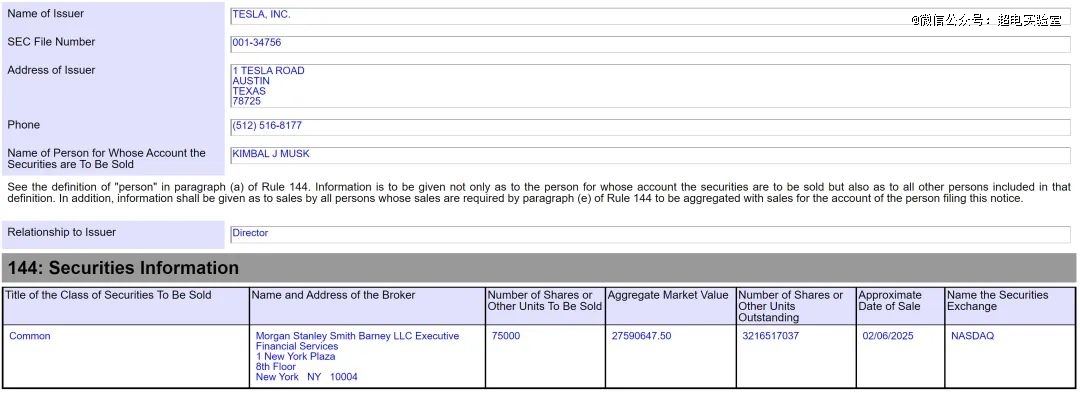Click the KIMBAL J MUSK name field
Screen dimensions: 1080x393
(650, 156)
